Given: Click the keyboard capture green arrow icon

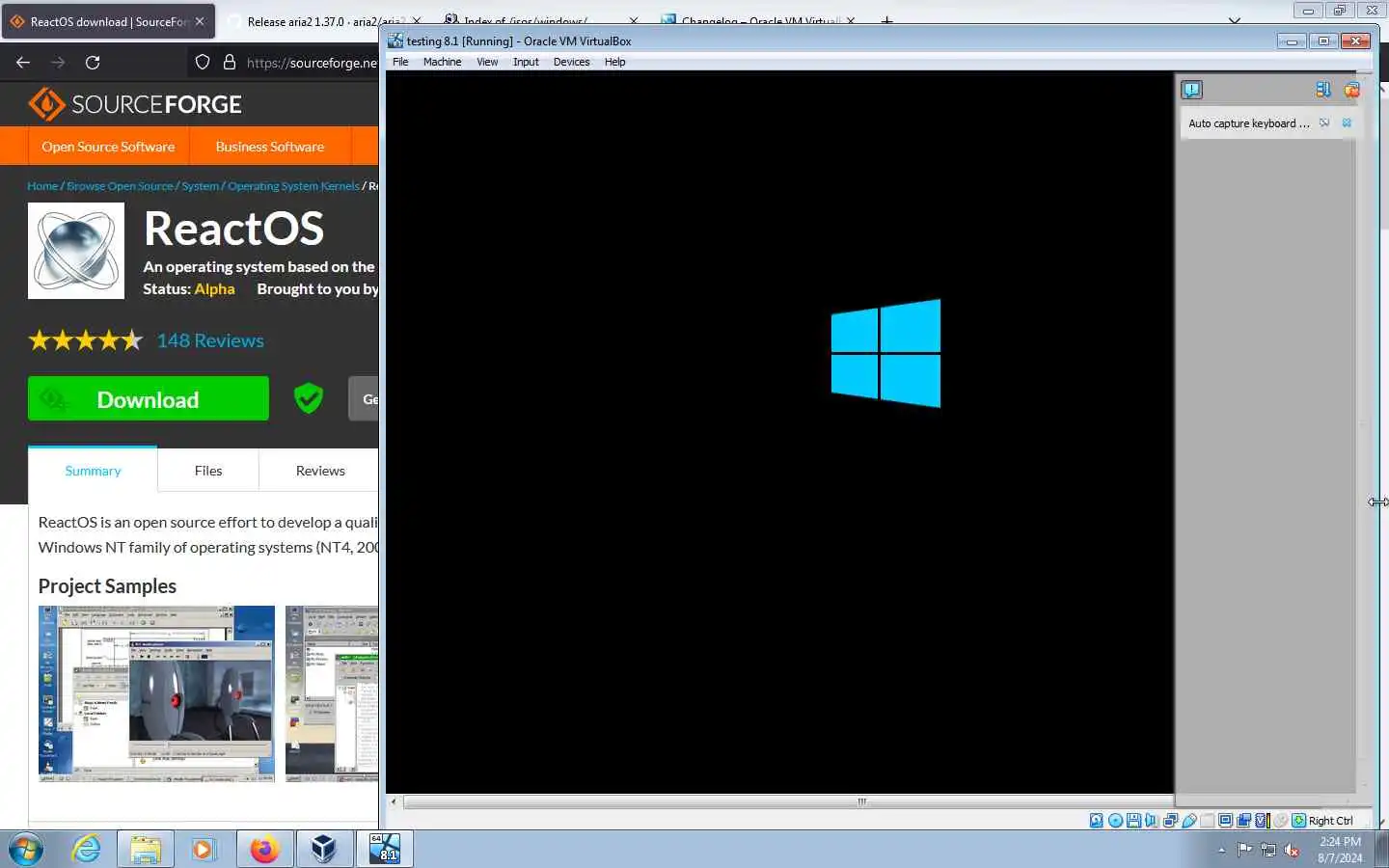Looking at the screenshot, I should pyautogui.click(x=1299, y=821).
